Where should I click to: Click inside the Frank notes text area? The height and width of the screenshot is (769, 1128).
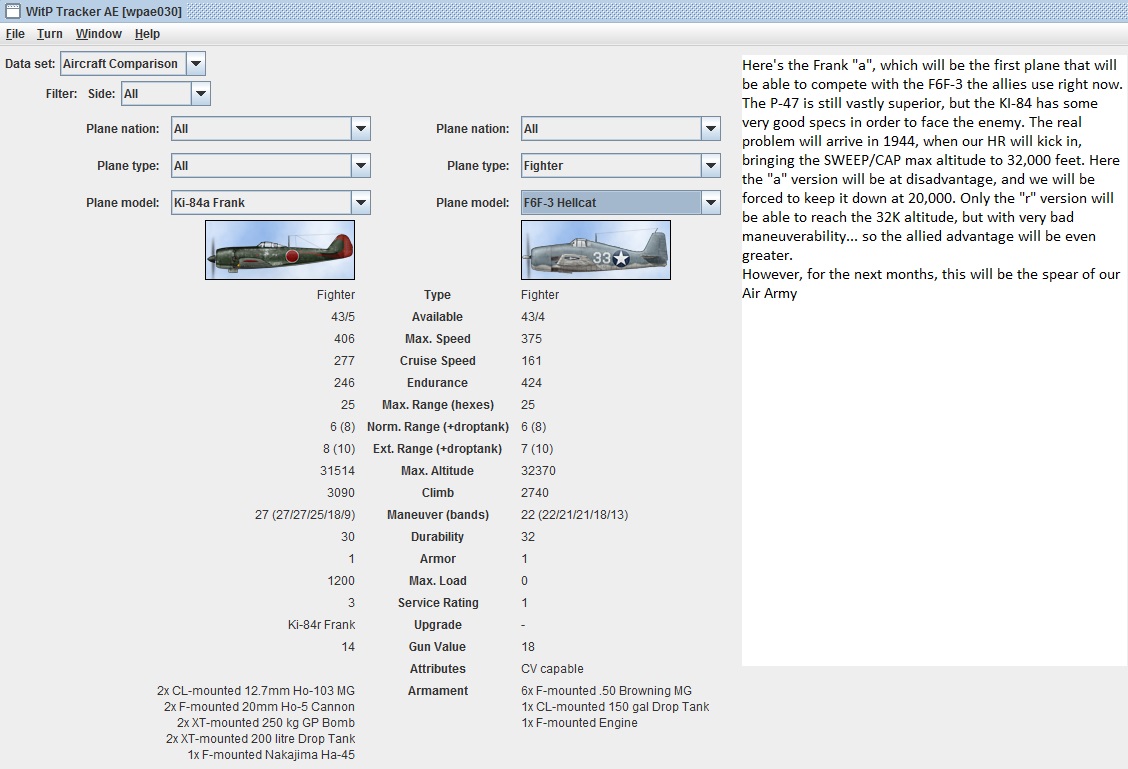pos(934,360)
